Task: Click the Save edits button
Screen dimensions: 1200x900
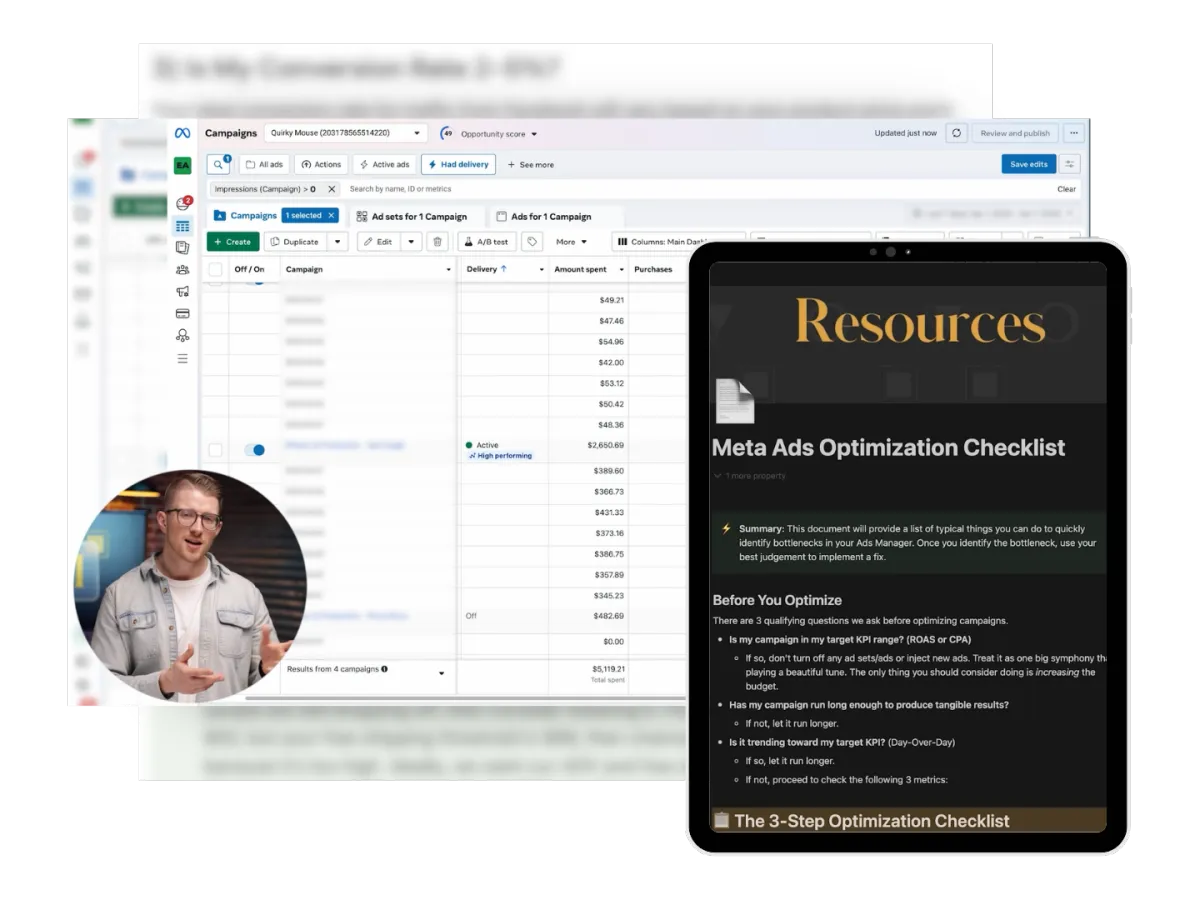Action: coord(1028,164)
